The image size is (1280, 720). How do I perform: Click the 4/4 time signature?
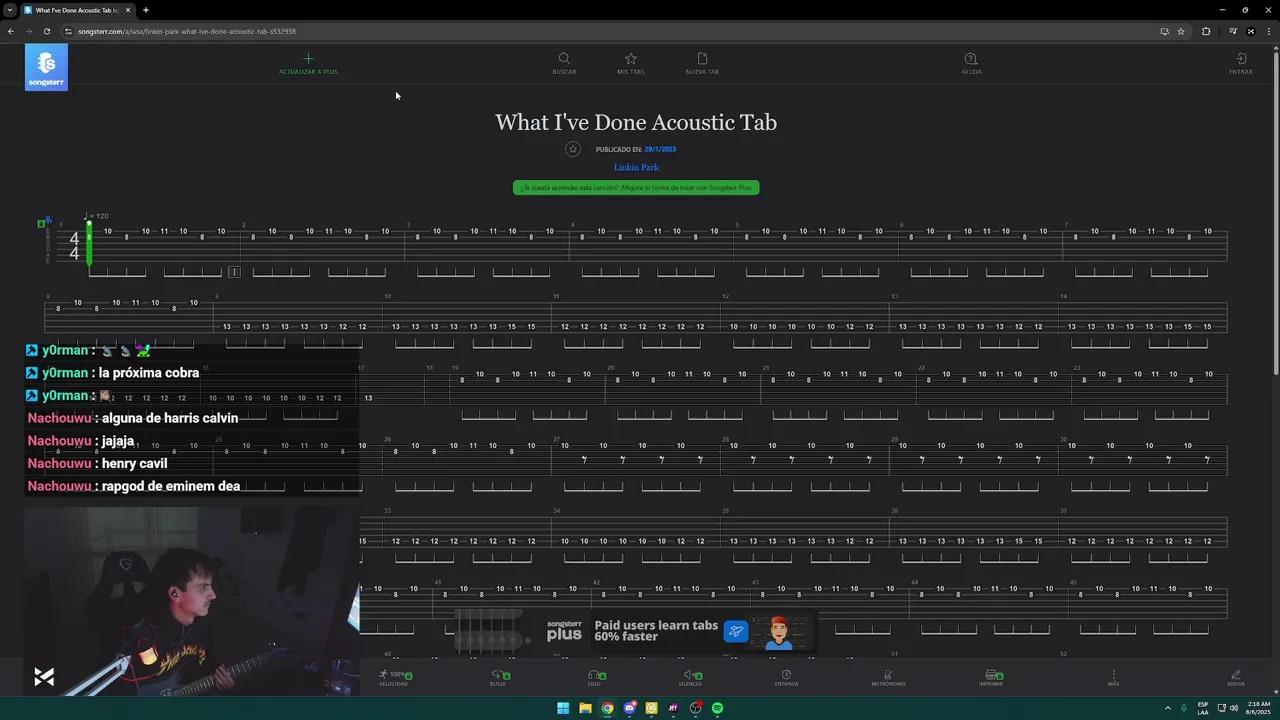tap(74, 246)
